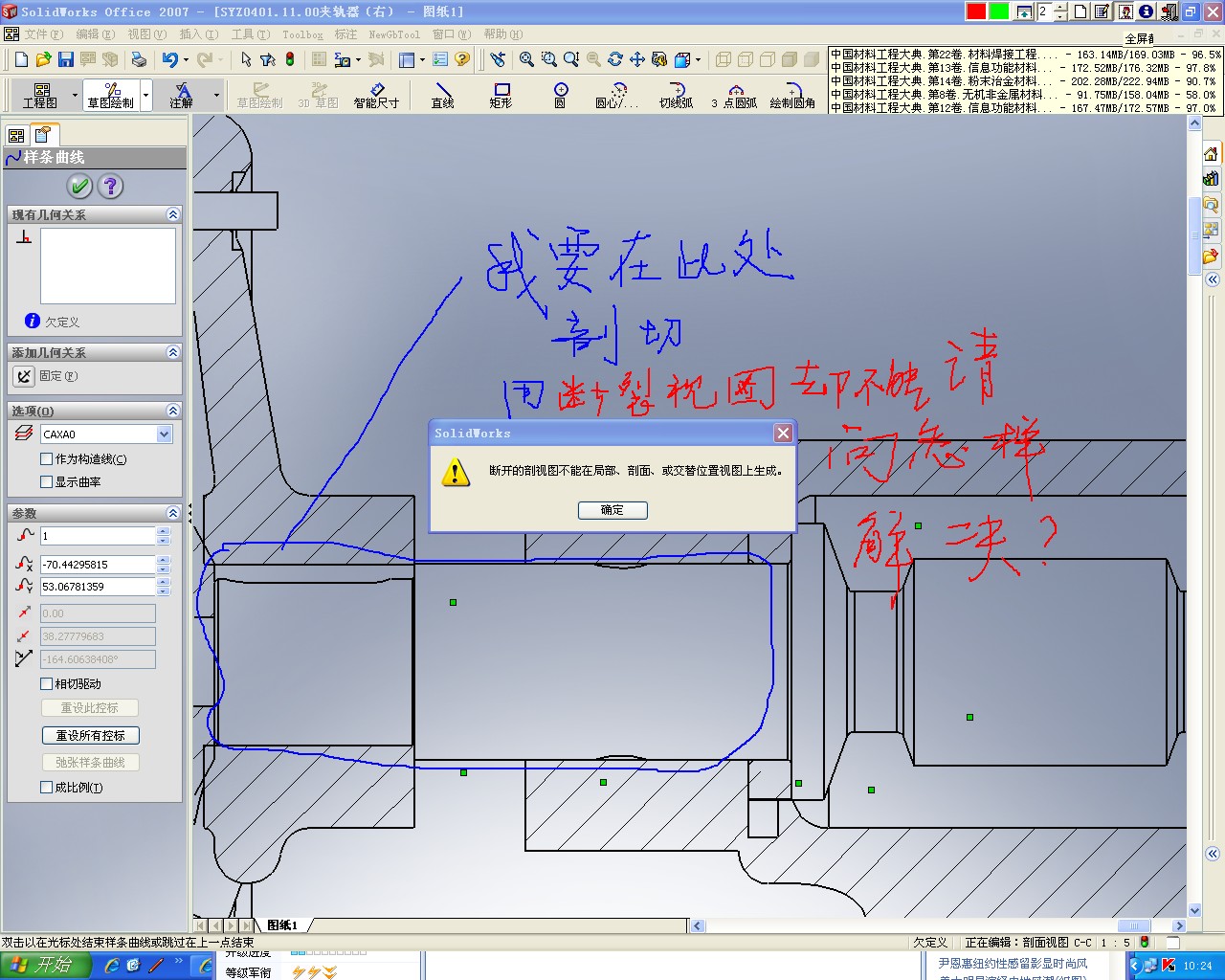Open the CAXA0 layer dropdown
This screenshot has width=1225, height=980.
click(x=164, y=434)
